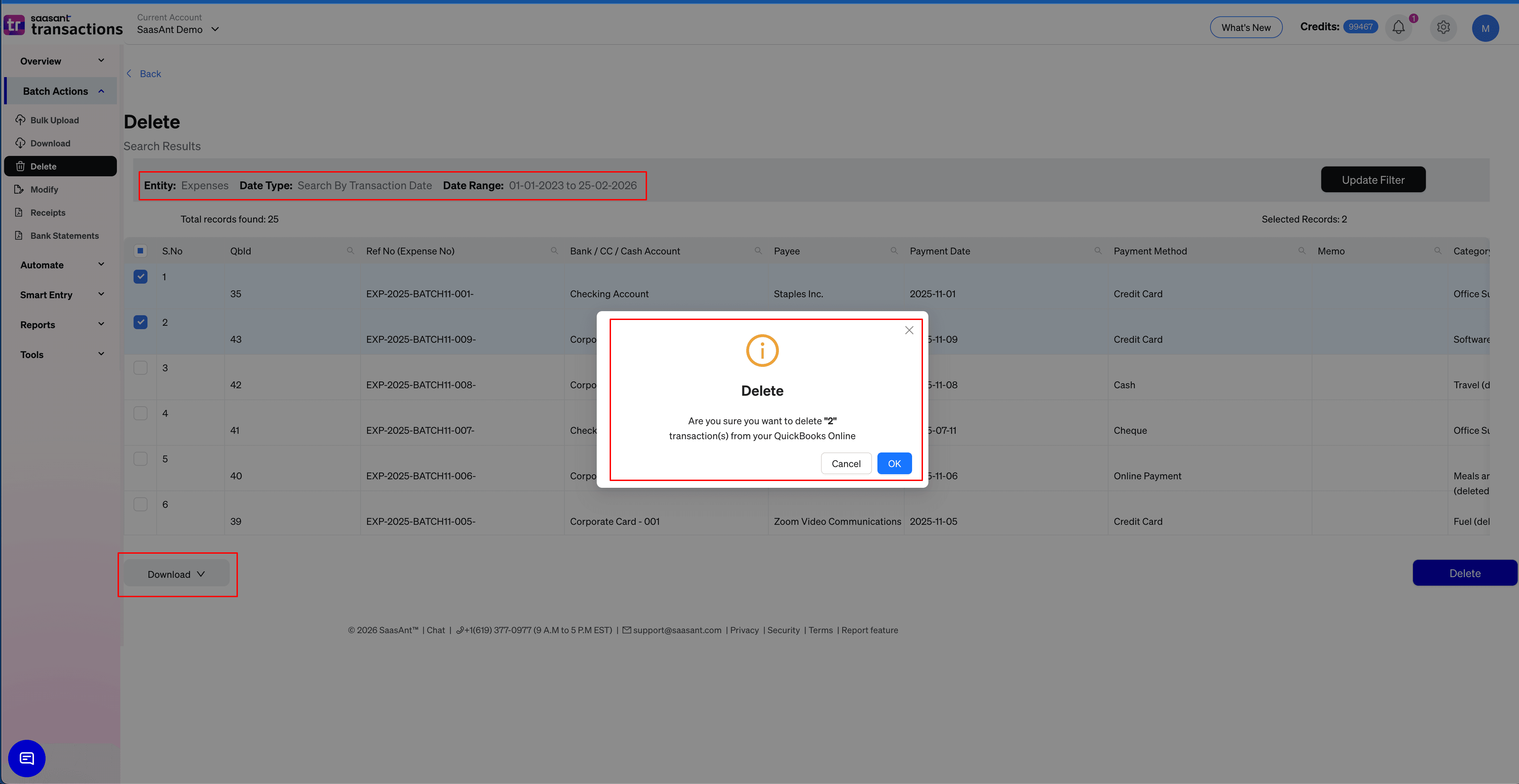Image resolution: width=1519 pixels, height=784 pixels.
Task: Uncheck the row 1 checkbox
Action: tap(140, 276)
